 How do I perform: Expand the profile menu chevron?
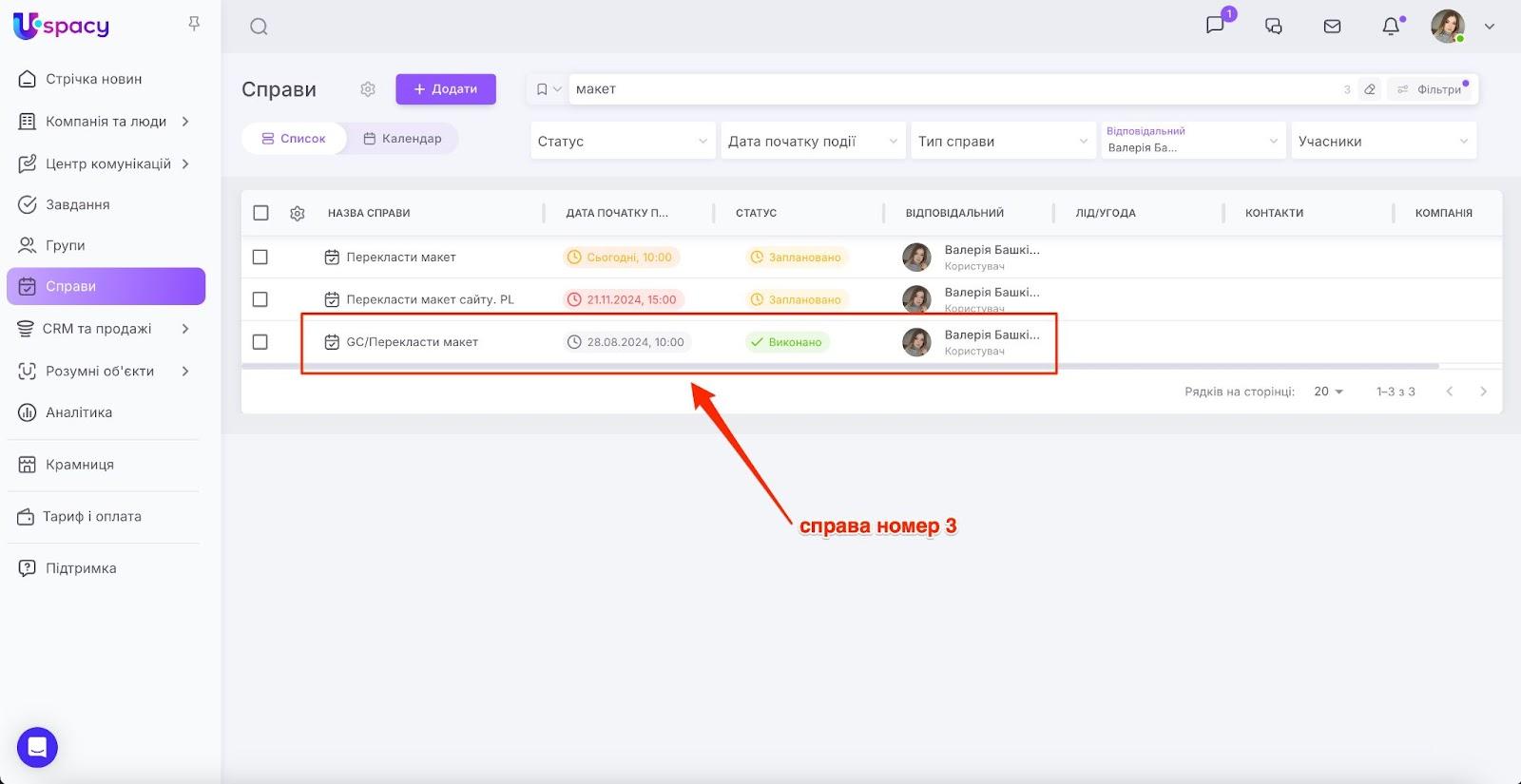coord(1490,27)
